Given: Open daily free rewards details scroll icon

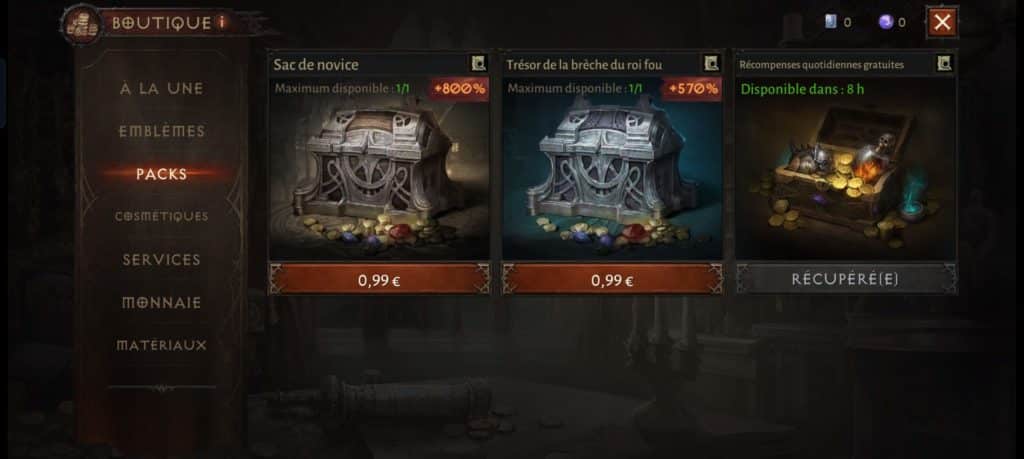Looking at the screenshot, I should click(x=944, y=63).
